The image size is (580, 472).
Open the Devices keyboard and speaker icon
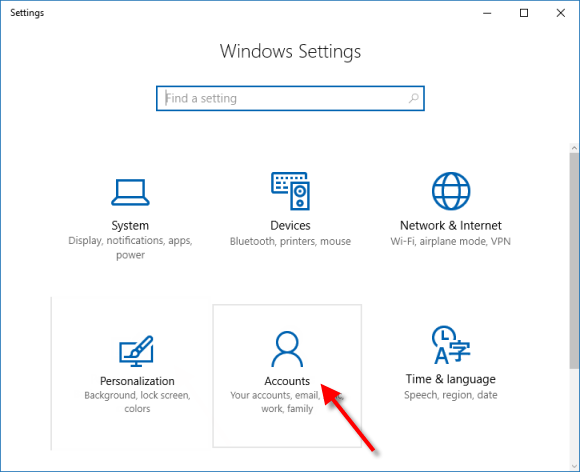click(290, 191)
